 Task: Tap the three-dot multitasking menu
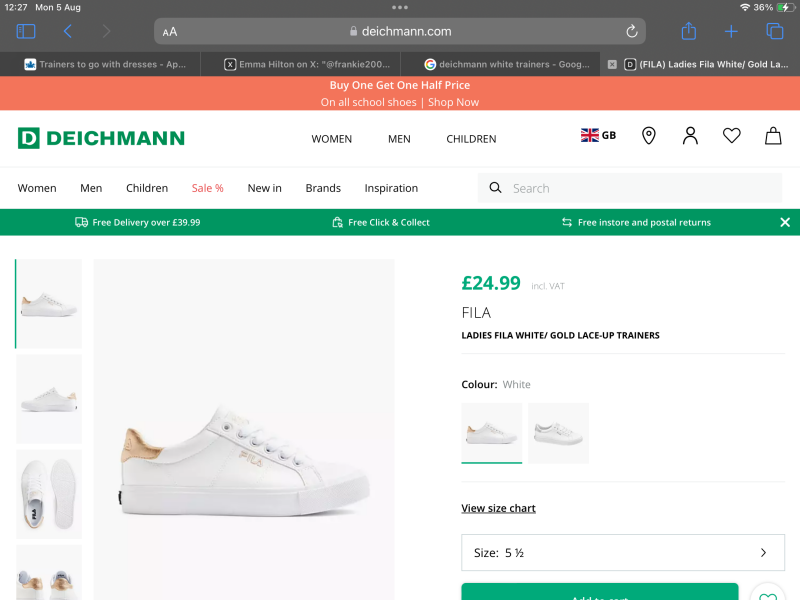(400, 7)
